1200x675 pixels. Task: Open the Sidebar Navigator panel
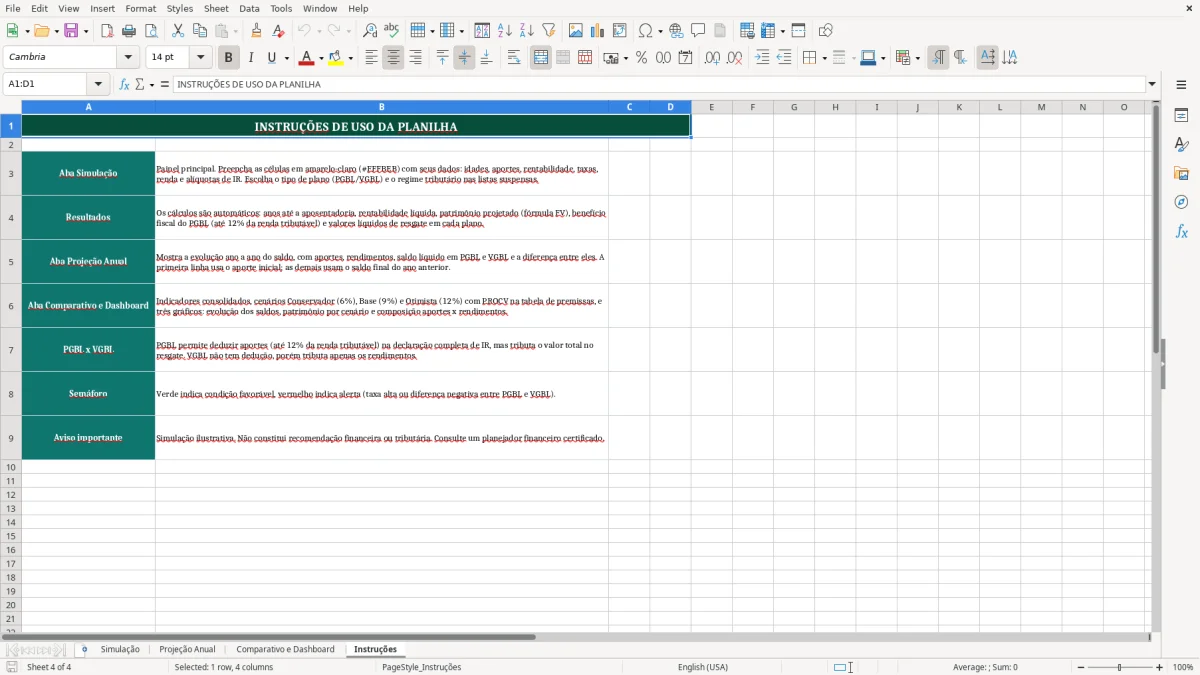click(1181, 203)
